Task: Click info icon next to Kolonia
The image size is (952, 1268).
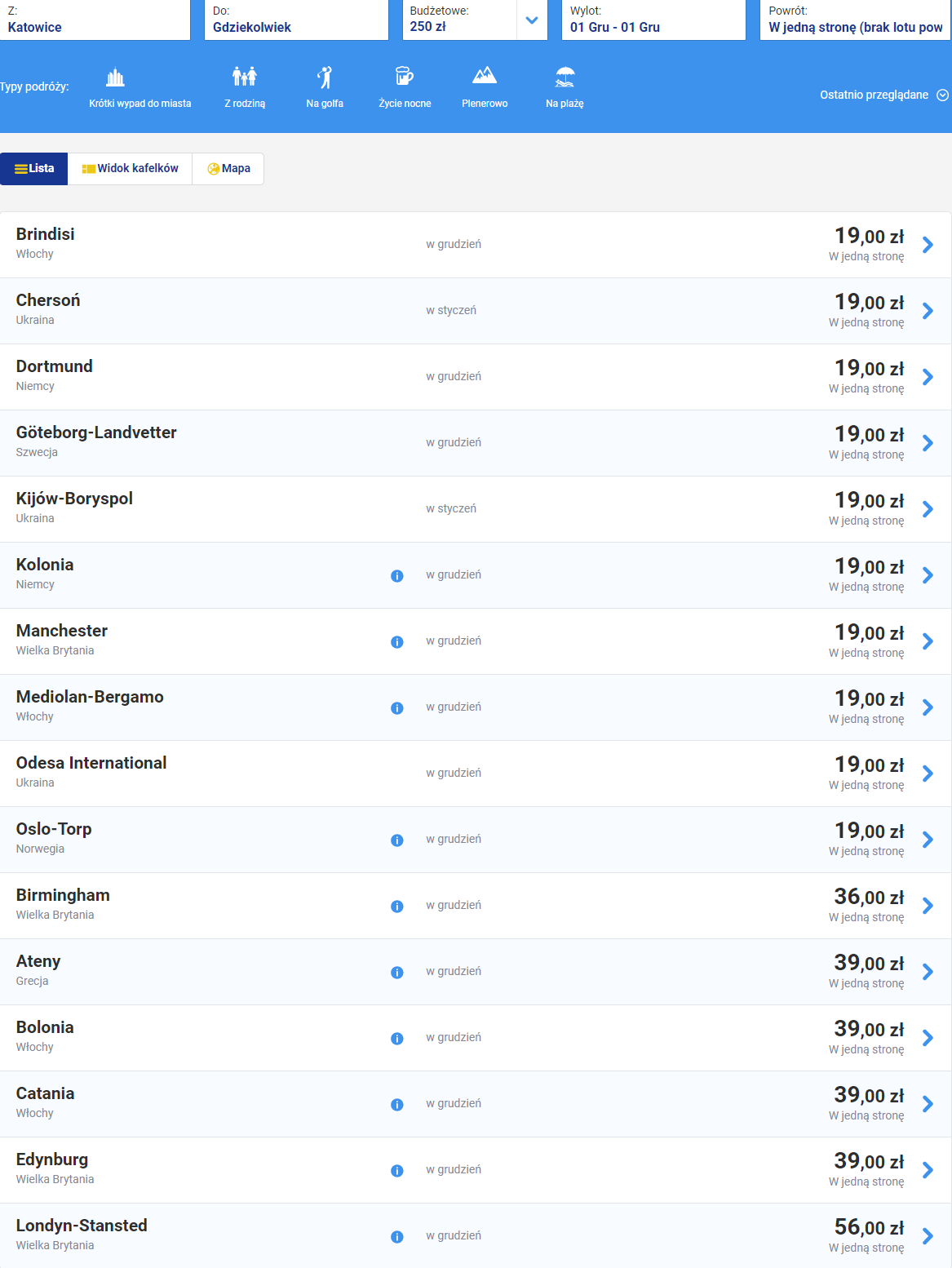Action: 397,576
